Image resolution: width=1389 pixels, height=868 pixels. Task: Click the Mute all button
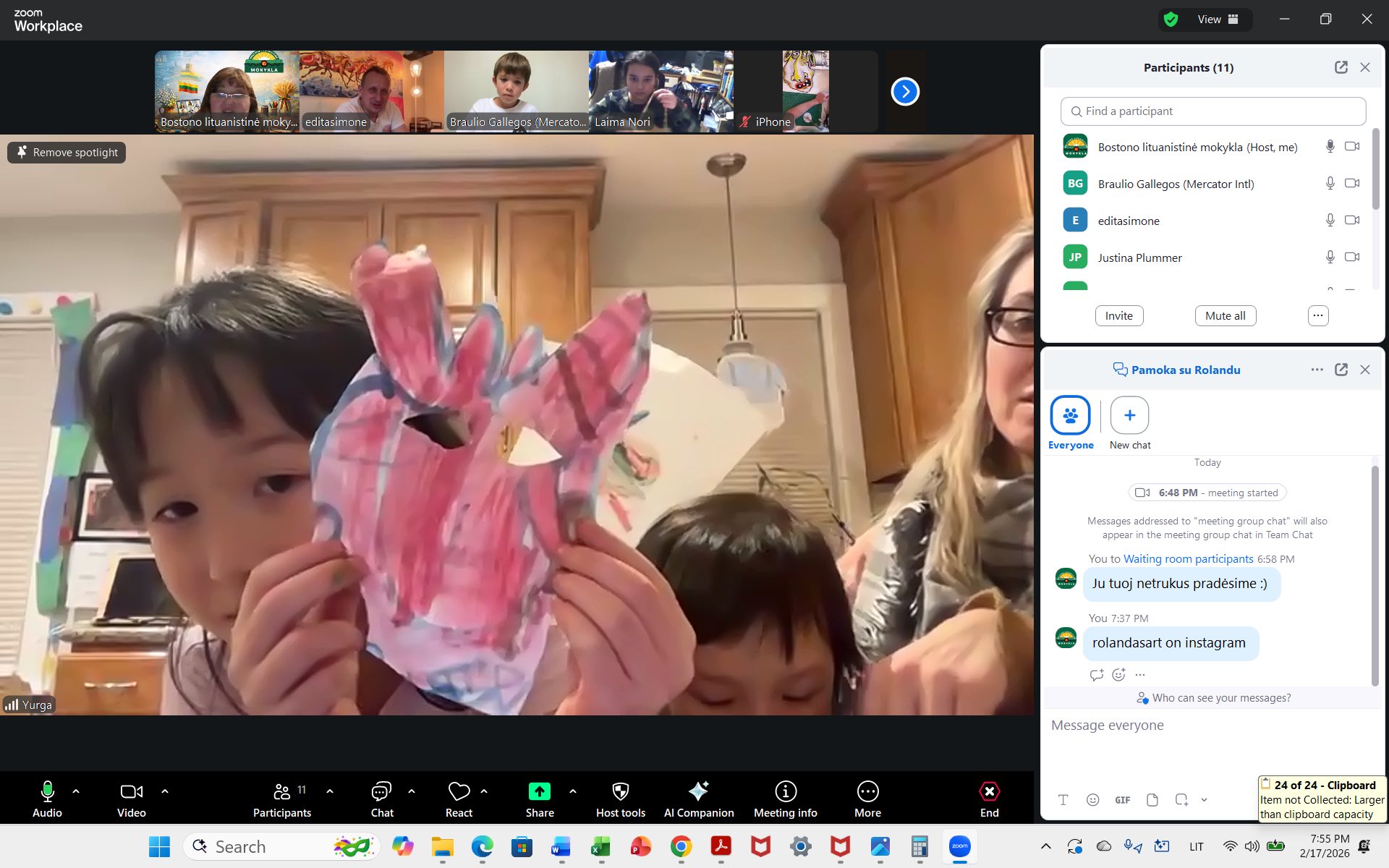[x=1225, y=315]
